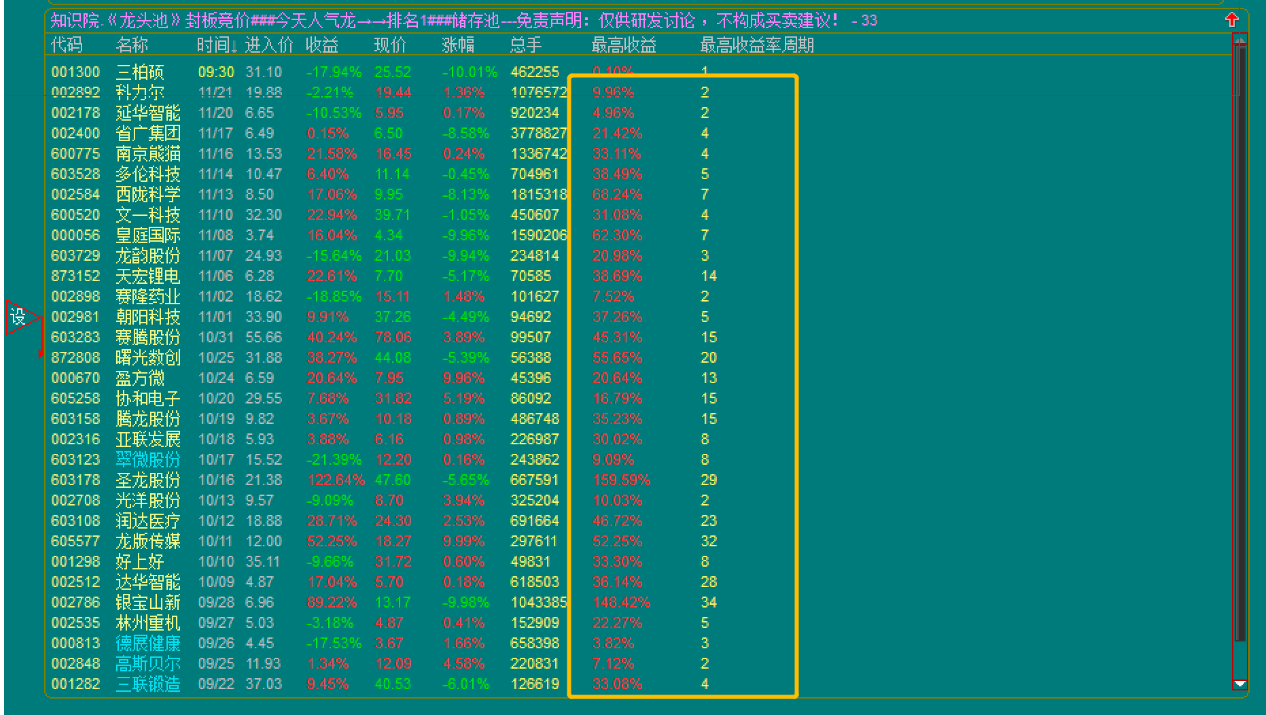This screenshot has width=1266, height=715.
Task: Select stock name 润达医疗
Action: coord(148,521)
